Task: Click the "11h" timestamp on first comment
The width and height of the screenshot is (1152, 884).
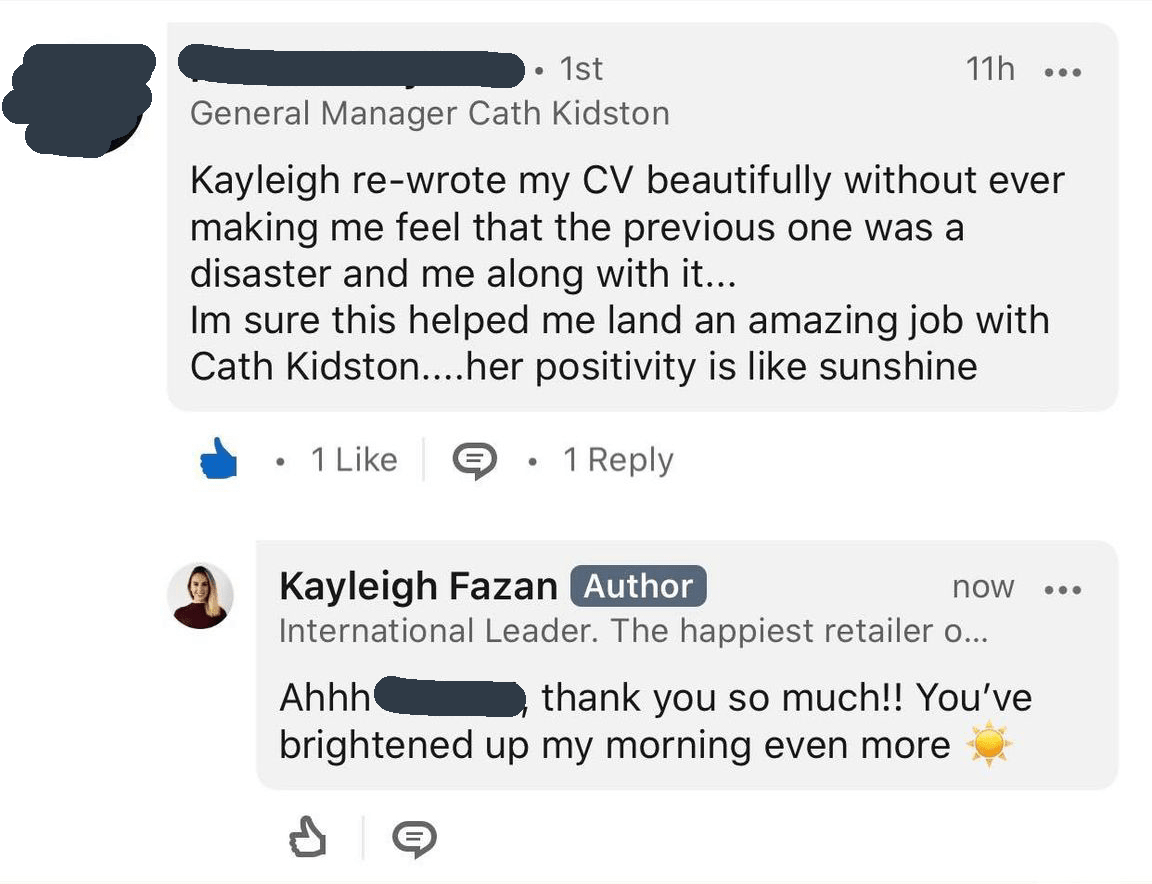Action: click(990, 69)
